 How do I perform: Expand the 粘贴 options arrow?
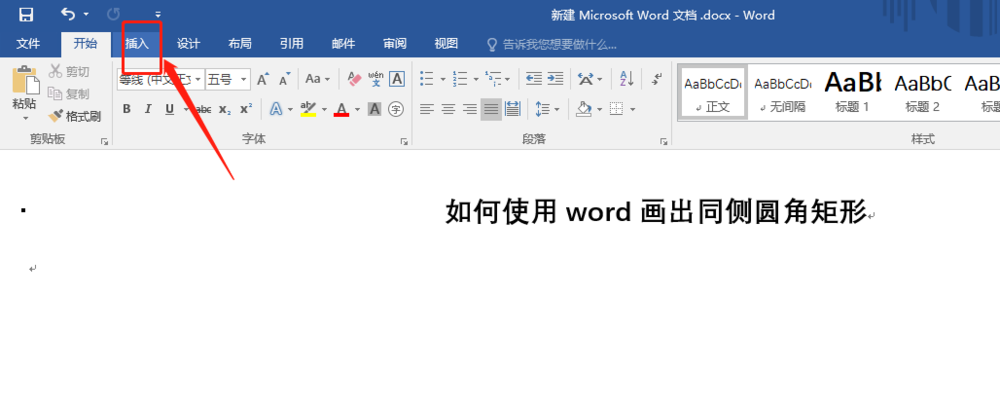(26, 118)
